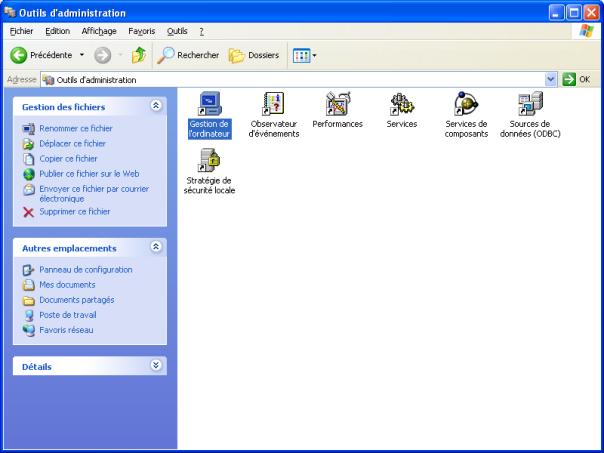Select the Services de composants icon
Screen dimensions: 604x453
tap(466, 104)
